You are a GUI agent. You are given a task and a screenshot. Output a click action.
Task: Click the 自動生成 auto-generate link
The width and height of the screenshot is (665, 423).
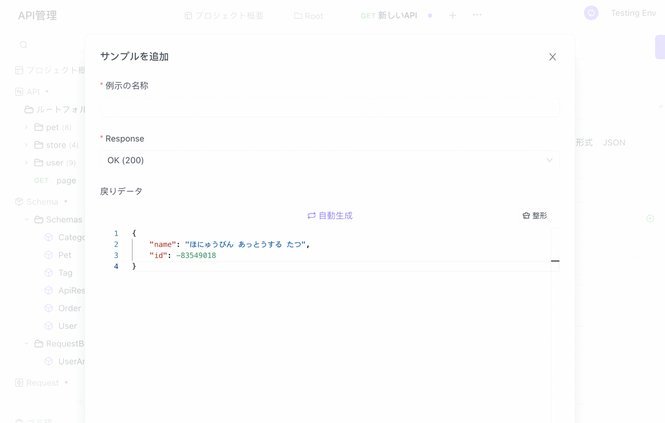[330, 216]
